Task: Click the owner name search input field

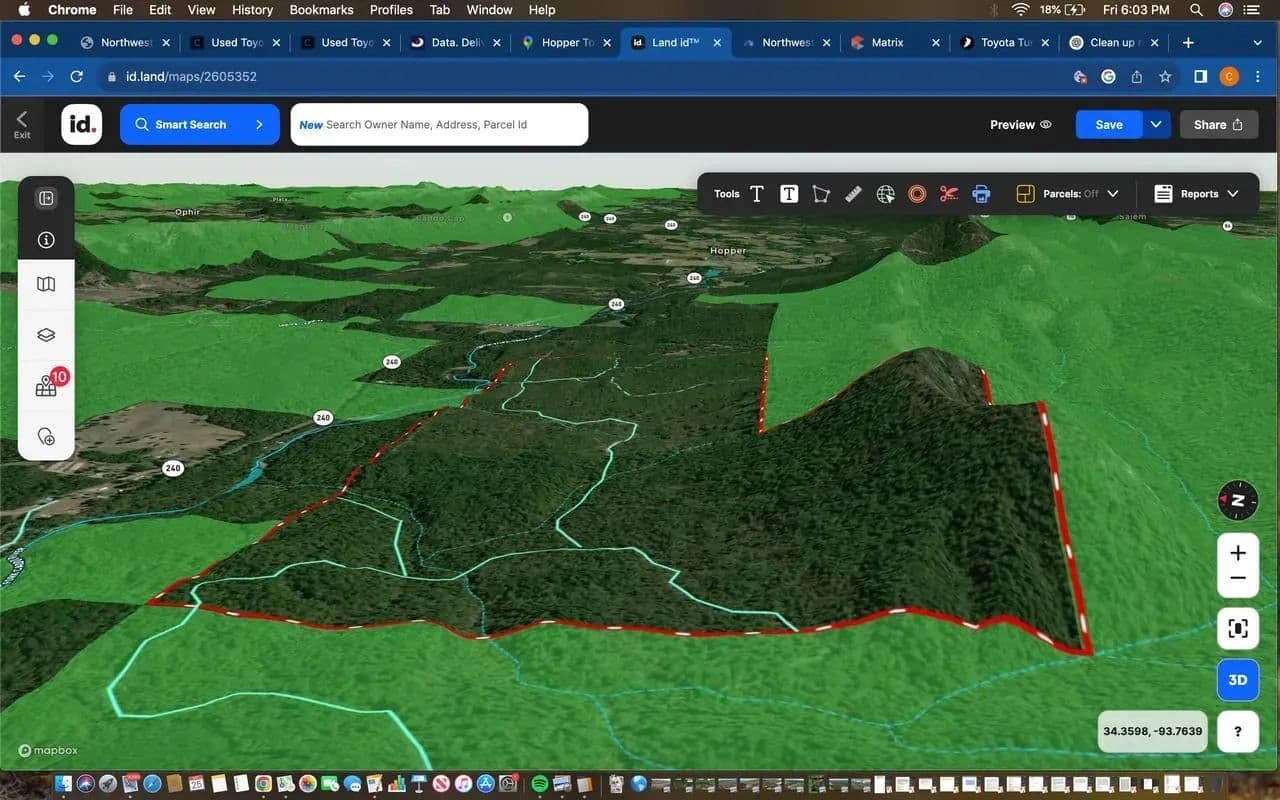Action: [439, 125]
